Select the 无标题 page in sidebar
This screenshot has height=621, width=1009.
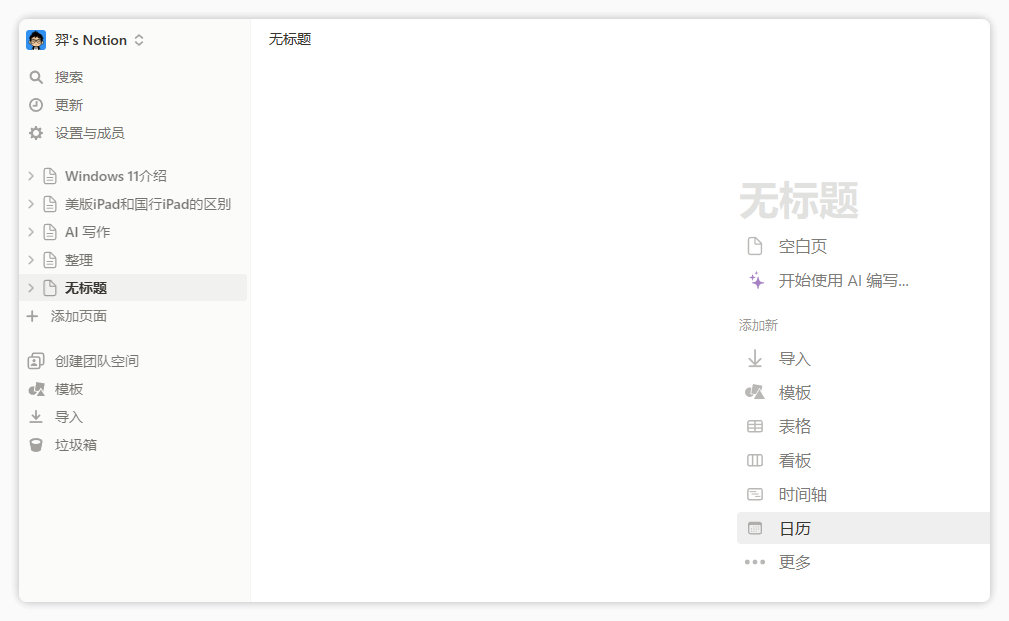tap(86, 288)
